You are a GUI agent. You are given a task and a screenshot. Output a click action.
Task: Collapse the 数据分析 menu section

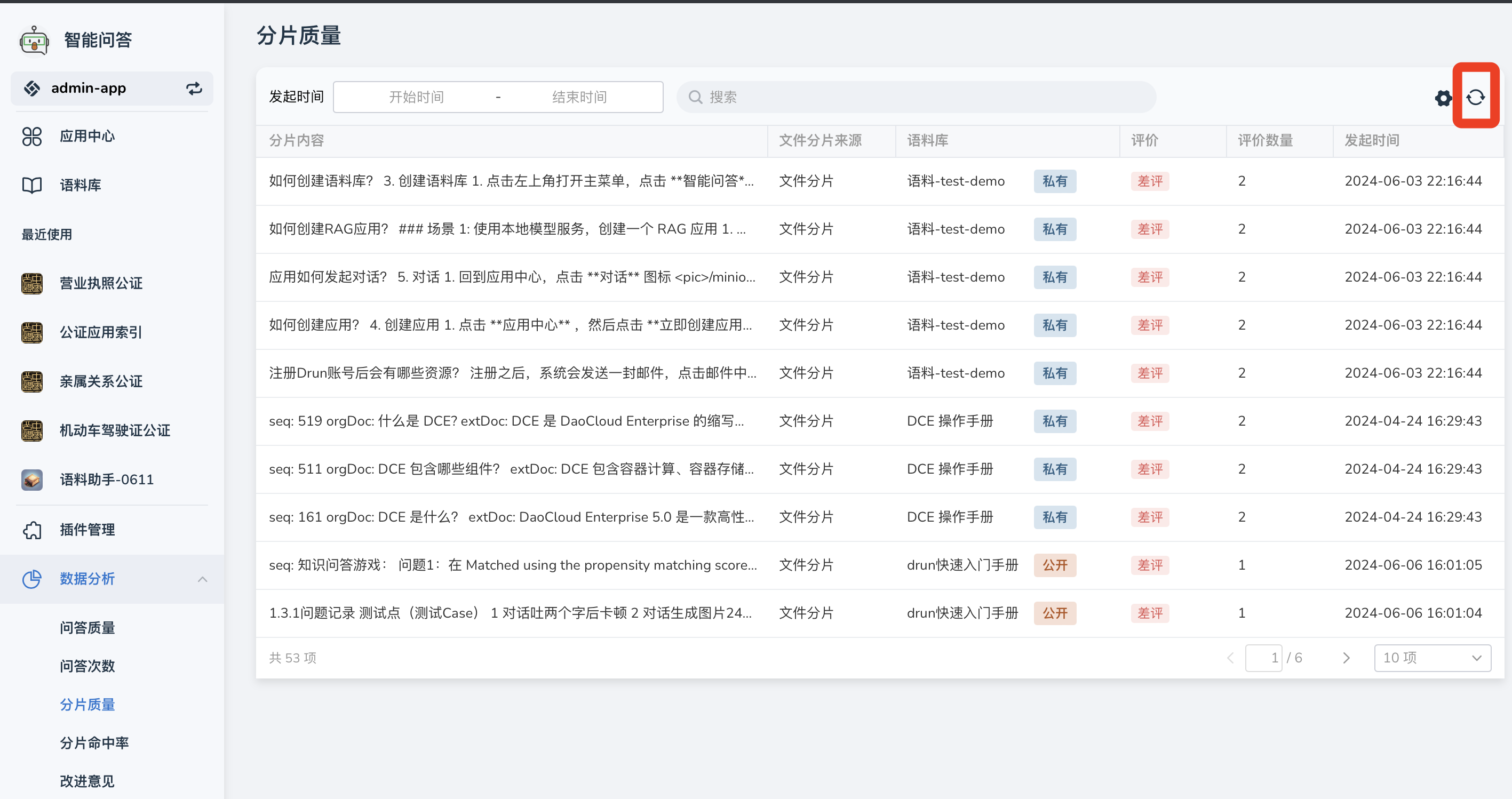point(203,579)
